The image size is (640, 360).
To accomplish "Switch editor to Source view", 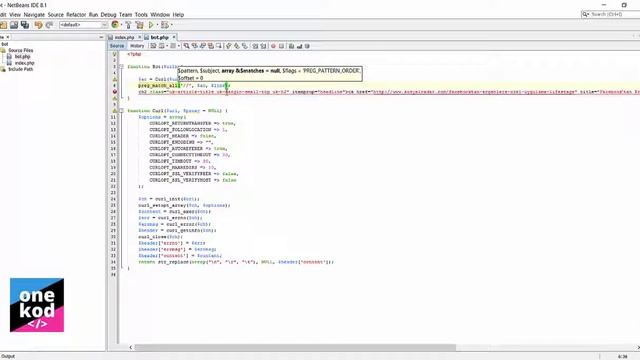I will 117,46.
